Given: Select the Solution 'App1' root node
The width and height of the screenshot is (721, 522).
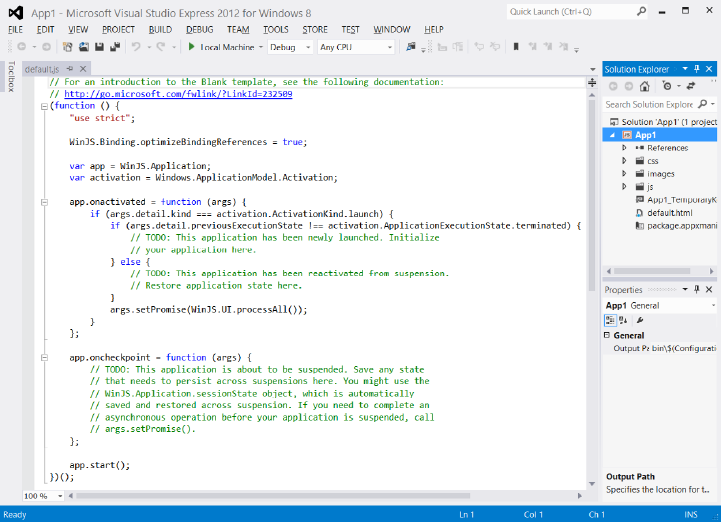Looking at the screenshot, I should pyautogui.click(x=663, y=122).
